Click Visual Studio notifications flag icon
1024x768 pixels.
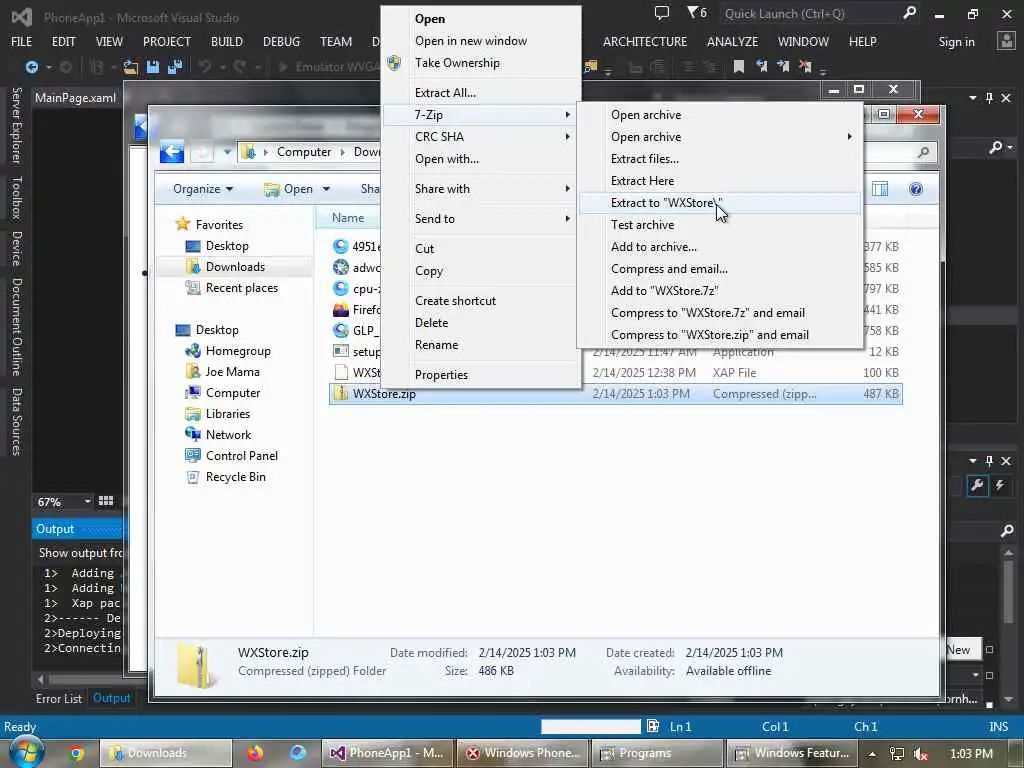696,12
